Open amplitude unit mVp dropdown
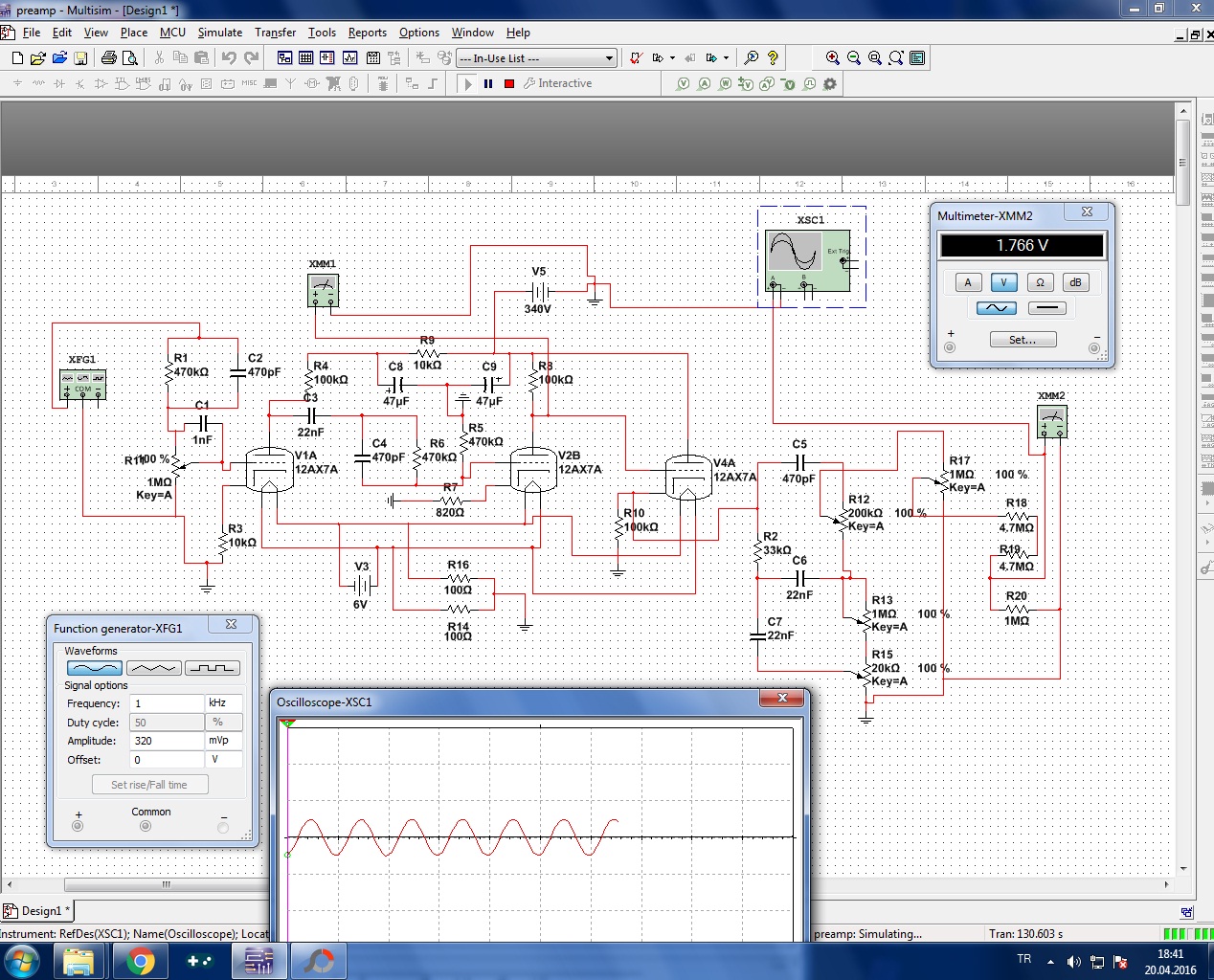Viewport: 1214px width, 980px height. click(x=224, y=741)
